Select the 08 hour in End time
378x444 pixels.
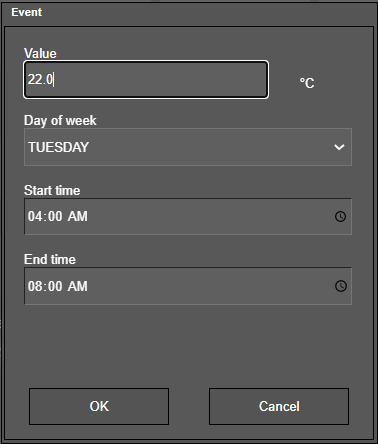pos(35,286)
